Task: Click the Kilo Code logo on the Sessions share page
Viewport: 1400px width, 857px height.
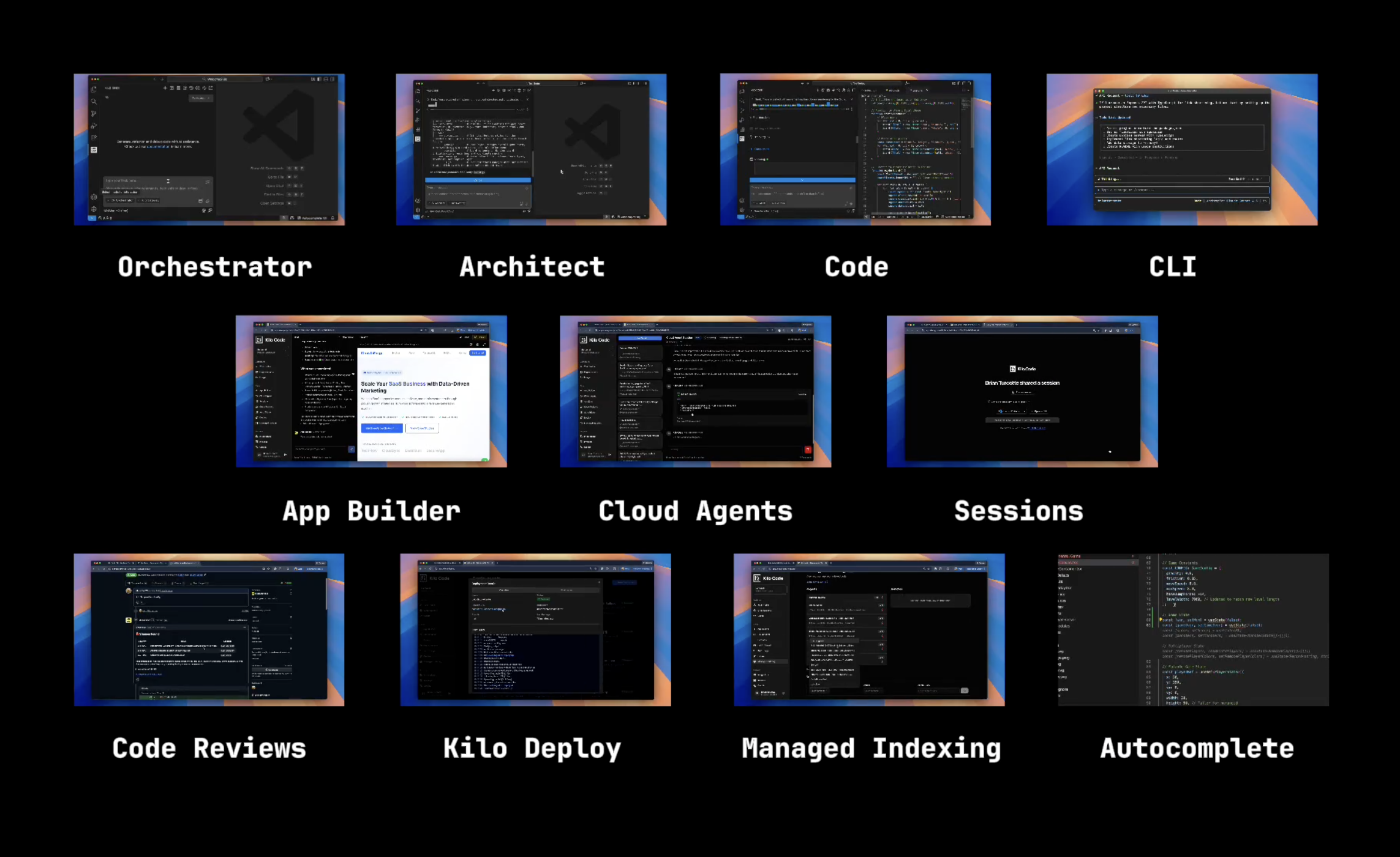Action: (1014, 369)
